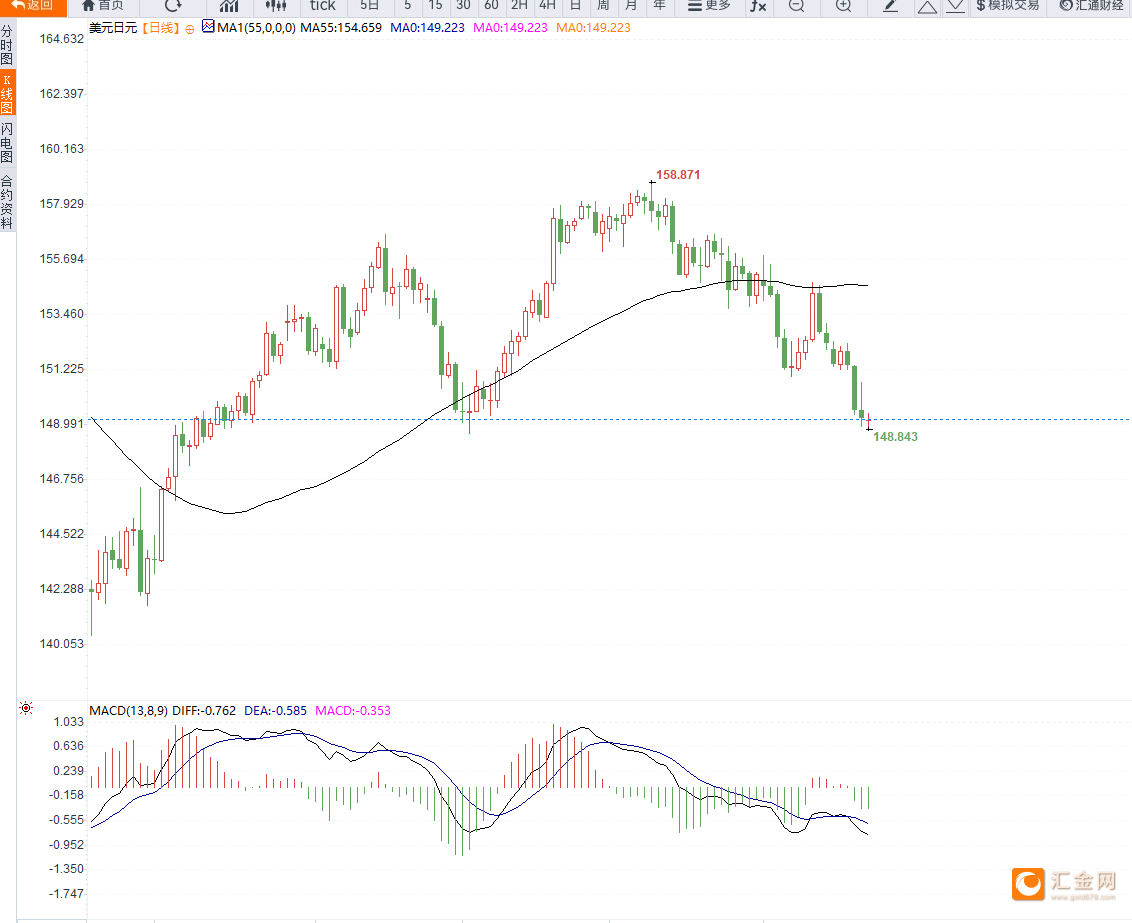Open the line chart type icon
1132x923 pixels.
coord(229,6)
